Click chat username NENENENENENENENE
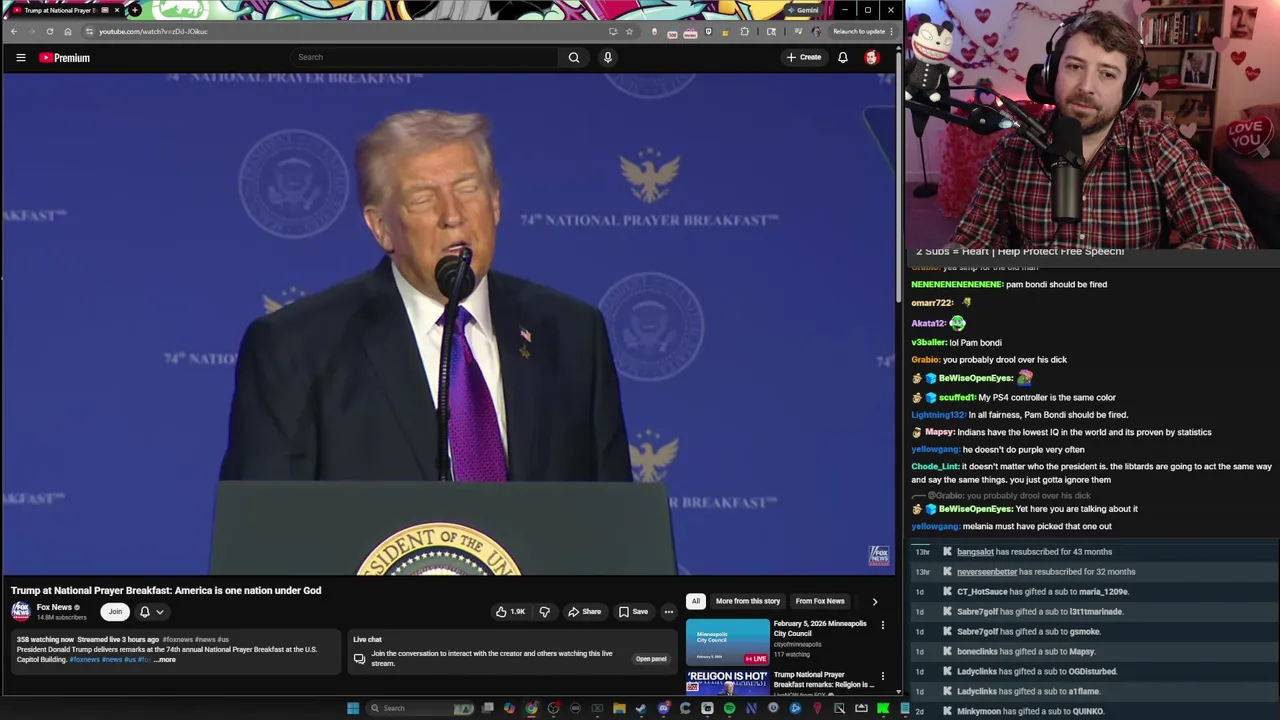1280x720 pixels. pyautogui.click(x=957, y=284)
